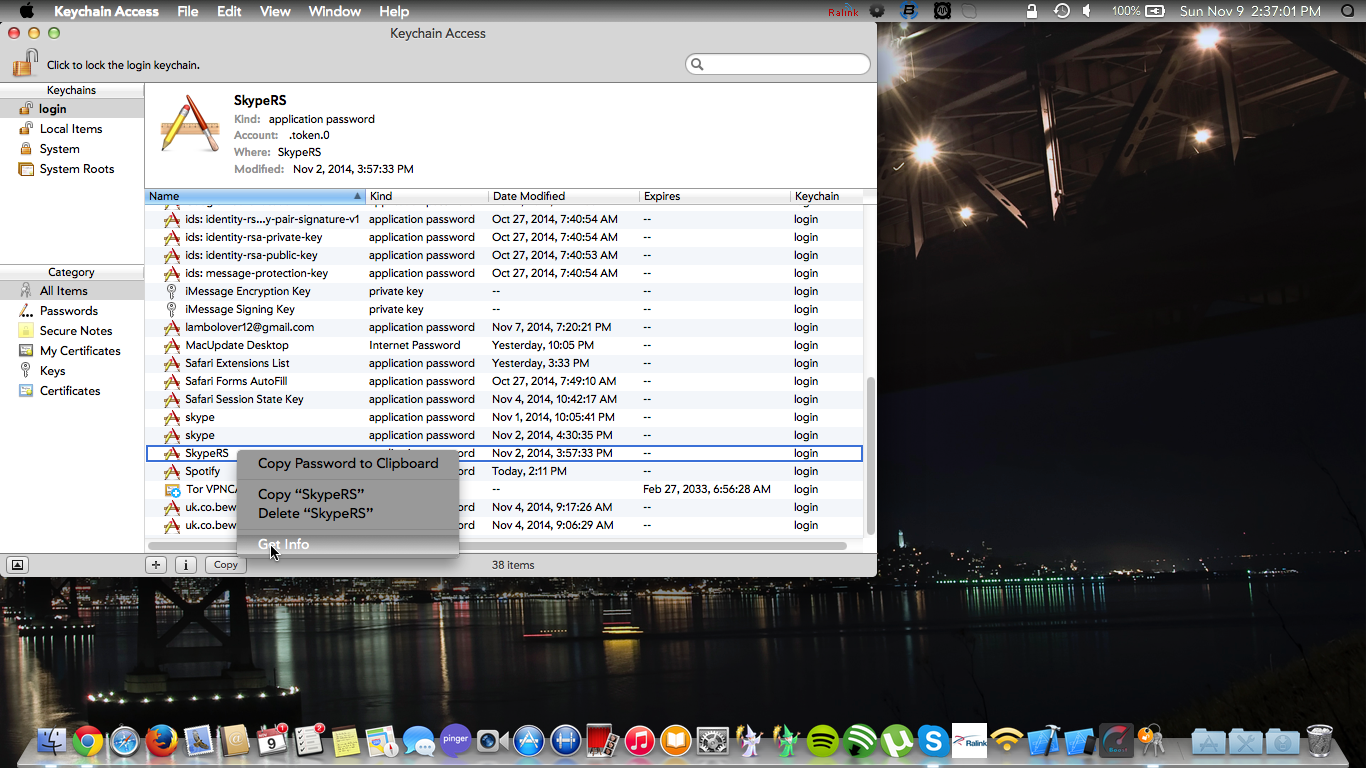
Task: Click the info (i) button
Action: [186, 565]
